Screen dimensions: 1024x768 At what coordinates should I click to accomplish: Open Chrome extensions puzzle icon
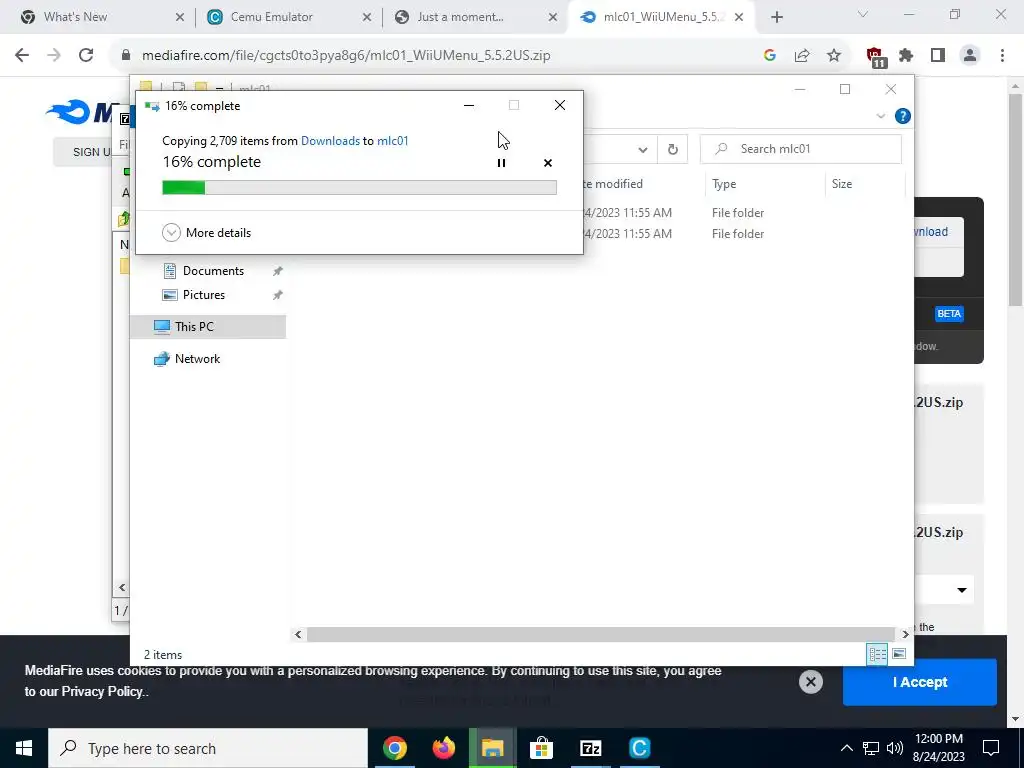(906, 56)
